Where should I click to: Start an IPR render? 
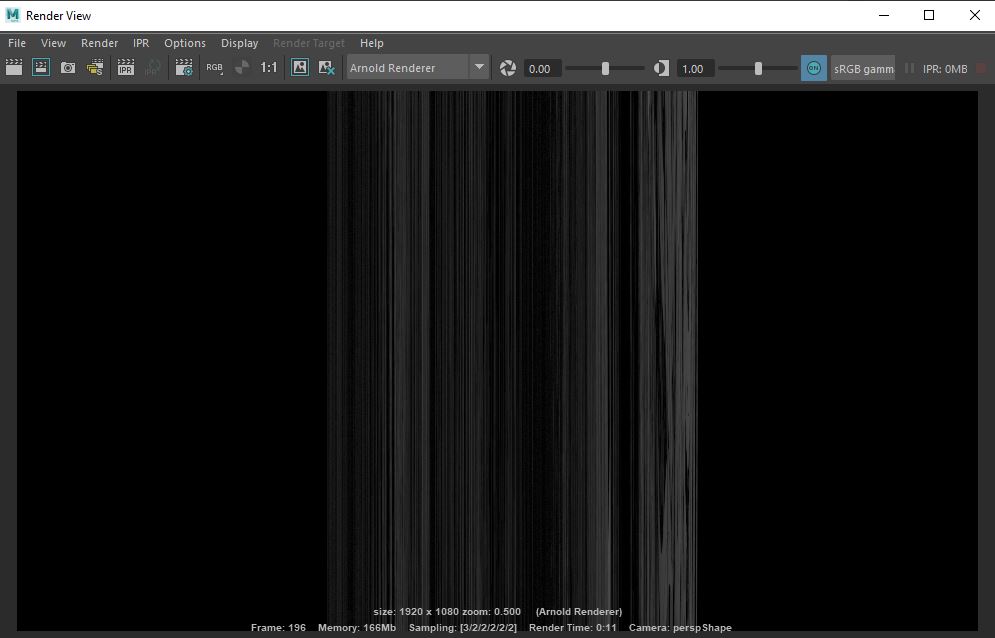[125, 67]
